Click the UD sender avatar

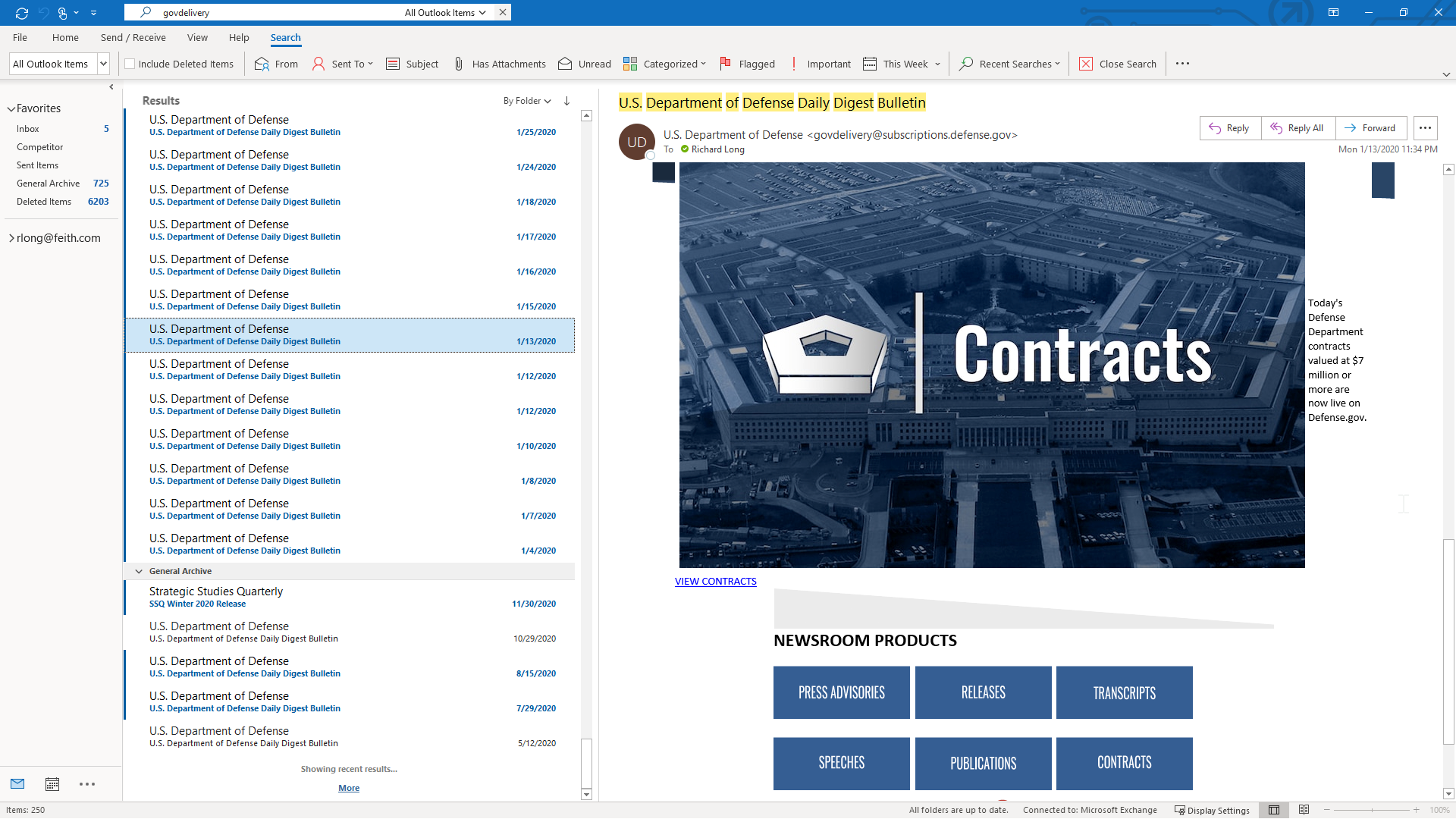tap(637, 142)
